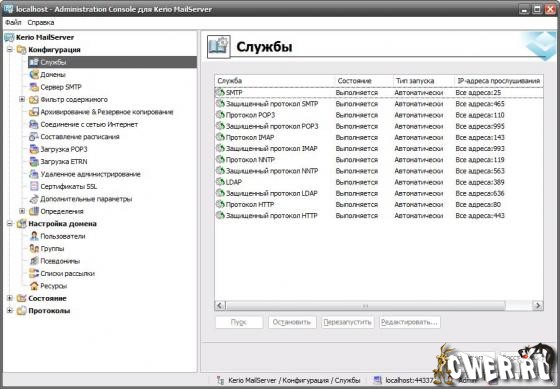The width and height of the screenshot is (560, 389).
Task: Select the Защищенный протокол POP3 row
Action: click(379, 126)
